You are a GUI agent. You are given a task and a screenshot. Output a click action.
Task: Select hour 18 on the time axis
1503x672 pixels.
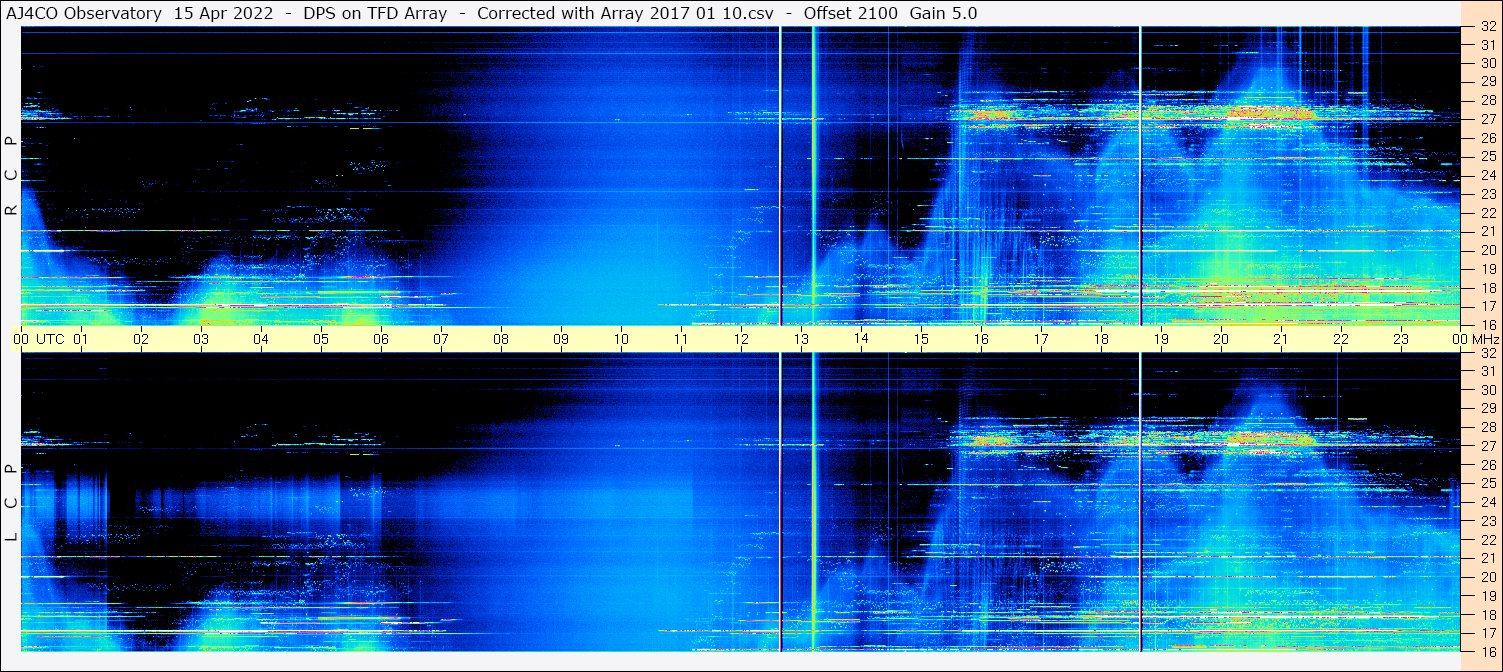(1101, 339)
